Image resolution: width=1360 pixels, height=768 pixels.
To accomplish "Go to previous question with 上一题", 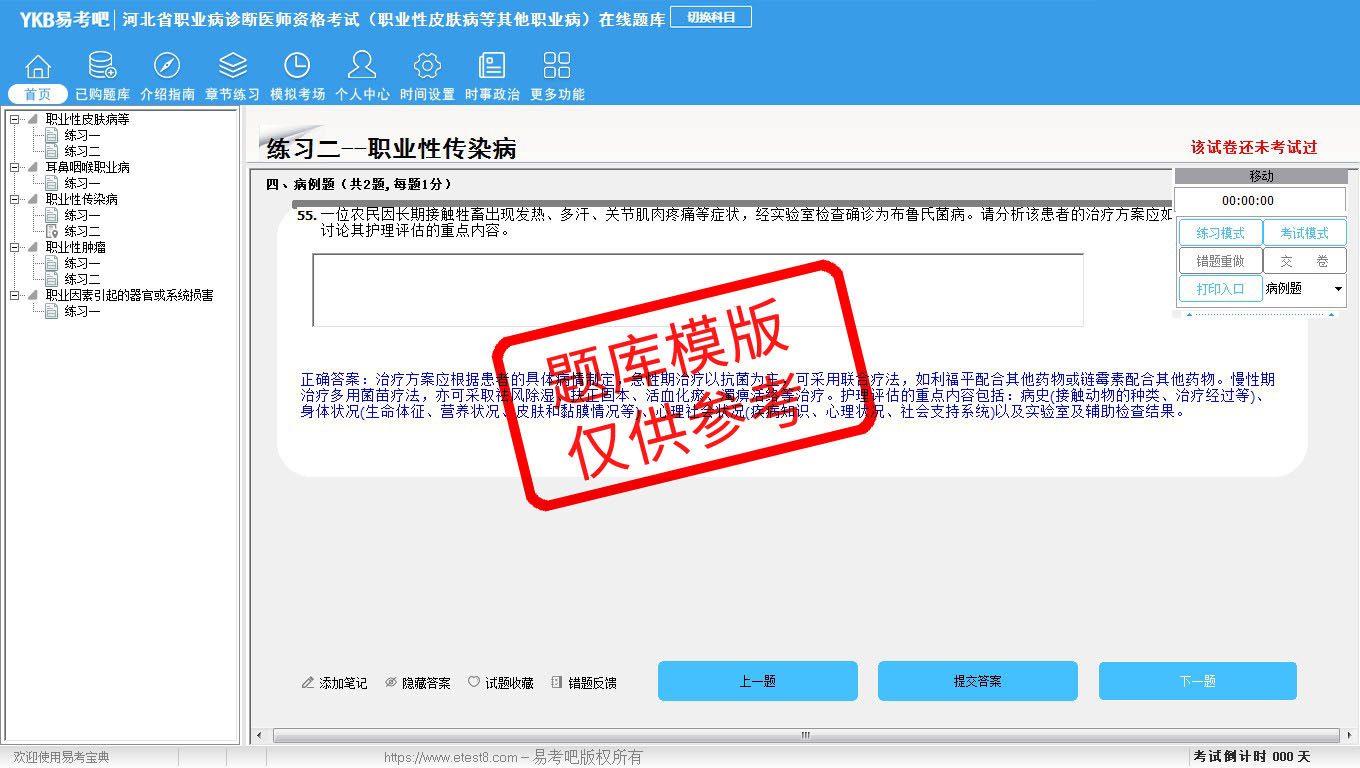I will click(757, 681).
